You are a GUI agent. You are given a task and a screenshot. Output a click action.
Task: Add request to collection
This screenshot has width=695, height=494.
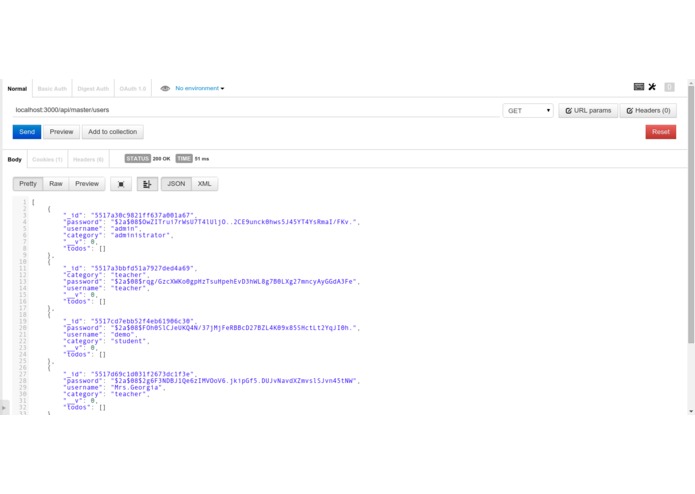[x=113, y=132]
